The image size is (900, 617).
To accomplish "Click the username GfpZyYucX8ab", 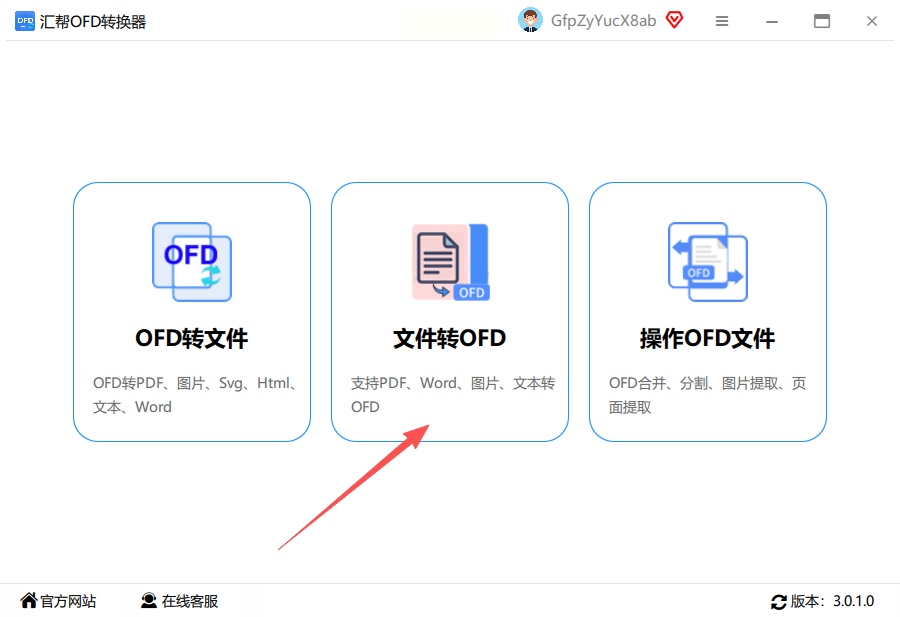I will (x=603, y=21).
